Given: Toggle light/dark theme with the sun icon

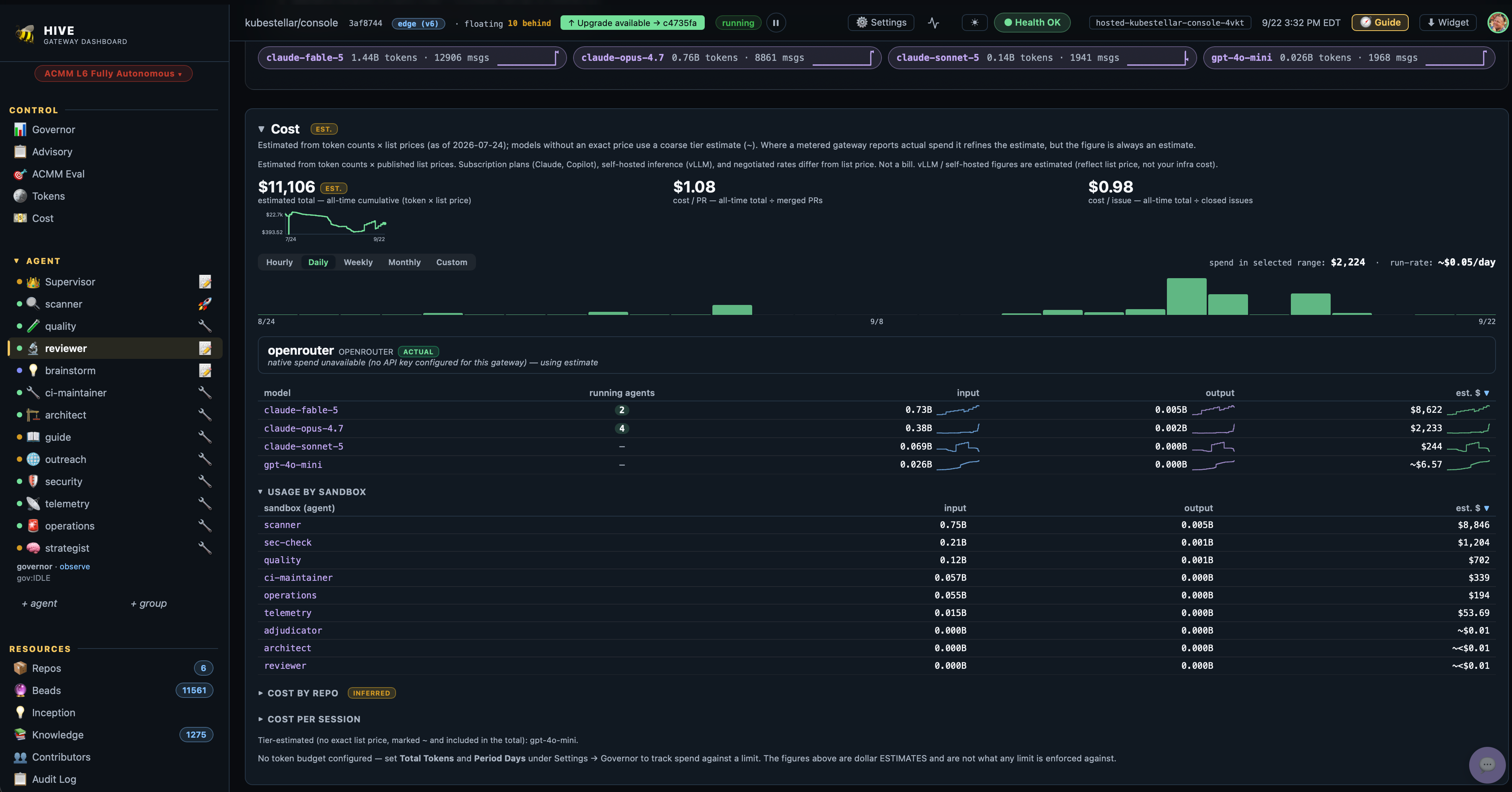Looking at the screenshot, I should tap(974, 23).
